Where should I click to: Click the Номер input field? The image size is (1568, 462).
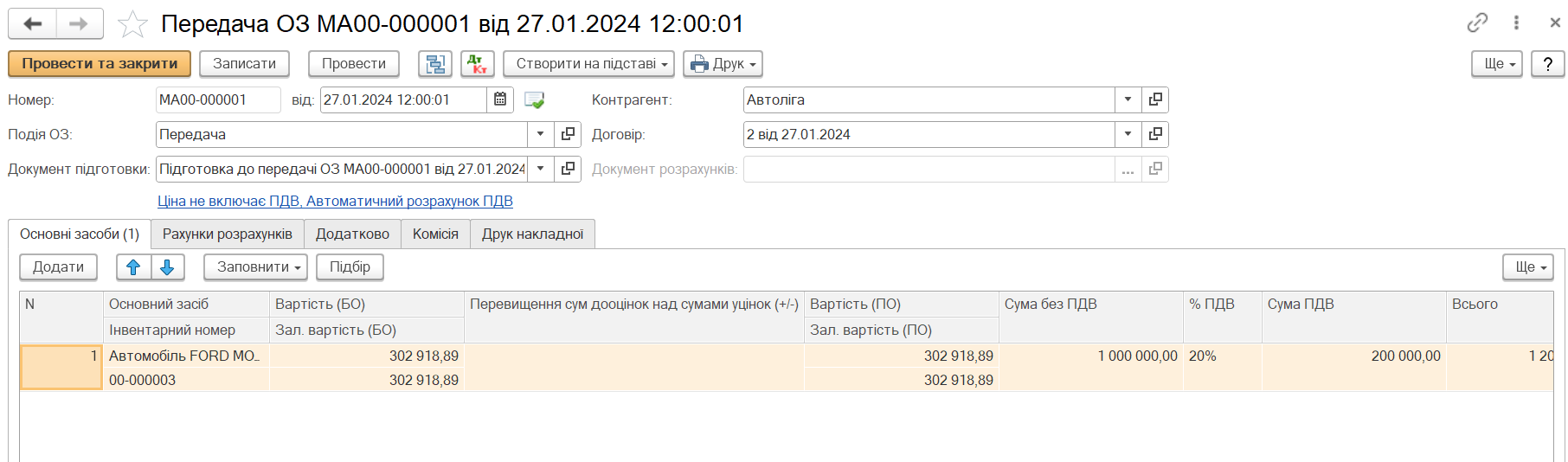(218, 99)
